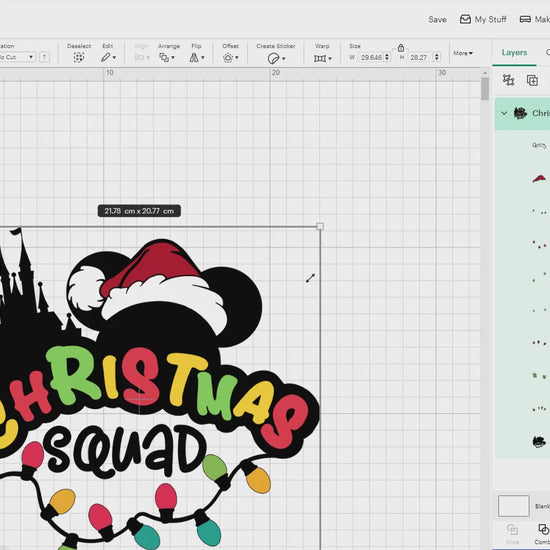
Task: Expand the Edit dropdown arrow
Action: tap(114, 58)
